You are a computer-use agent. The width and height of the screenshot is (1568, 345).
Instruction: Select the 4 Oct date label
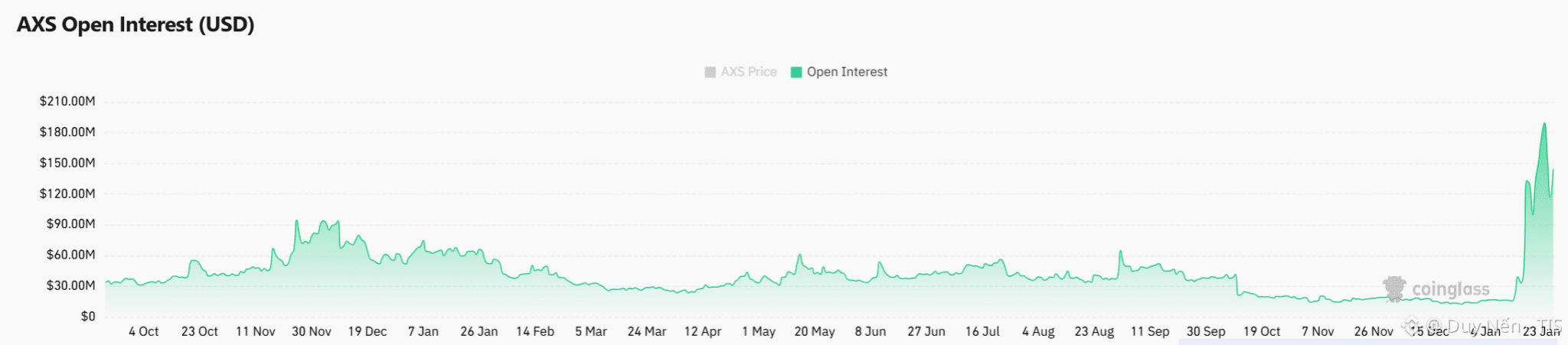(x=143, y=331)
